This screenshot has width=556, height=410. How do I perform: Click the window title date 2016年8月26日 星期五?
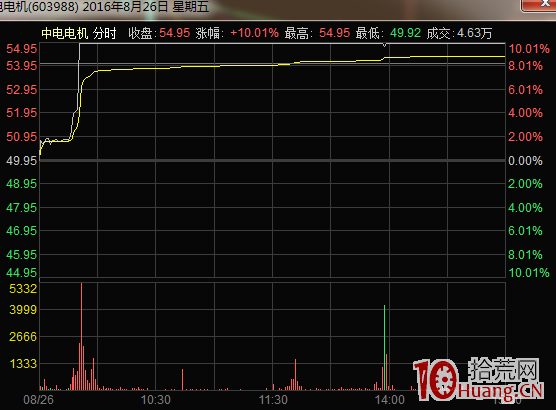coord(146,7)
